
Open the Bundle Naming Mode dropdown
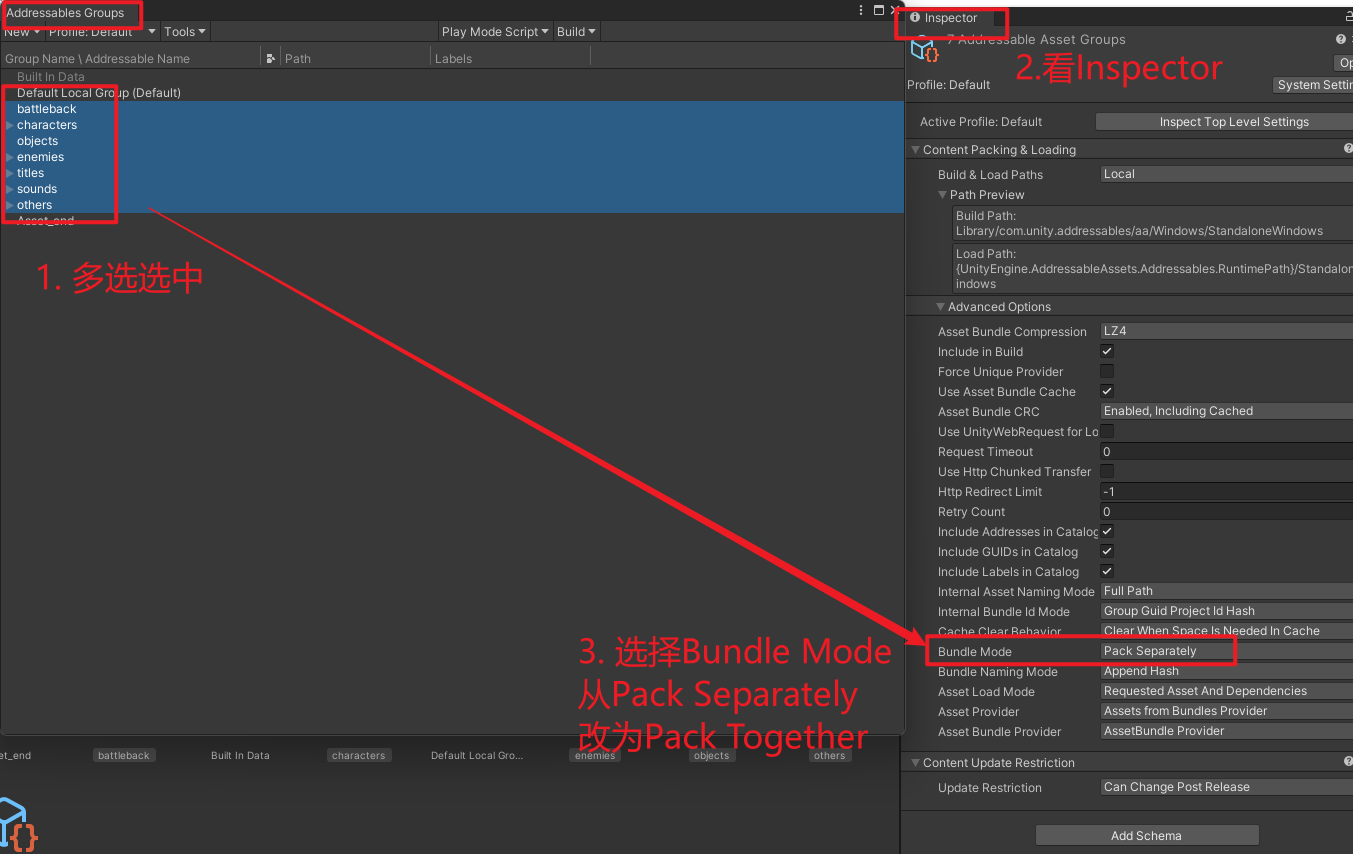pyautogui.click(x=1226, y=671)
